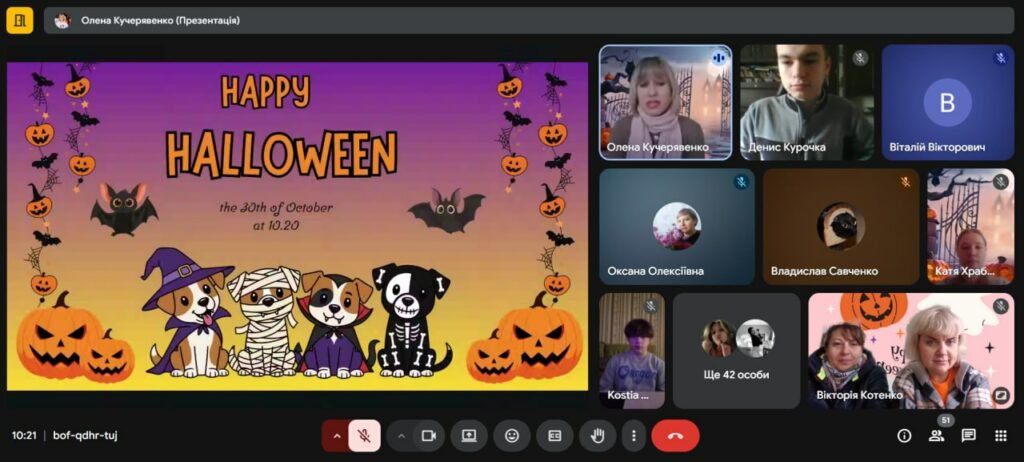Screen dimensions: 1024x462
Task: Expand audio settings arrow beside microphone
Action: (336, 436)
